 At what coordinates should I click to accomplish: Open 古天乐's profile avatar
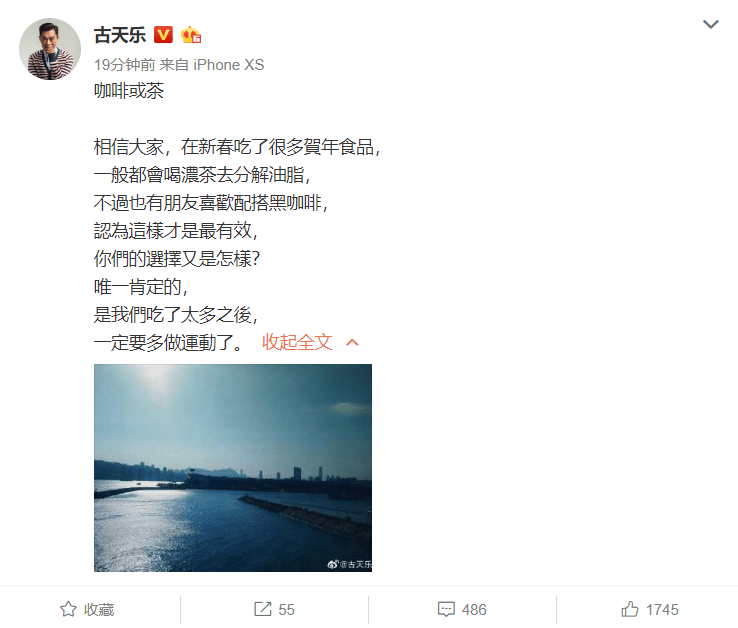pos(50,49)
